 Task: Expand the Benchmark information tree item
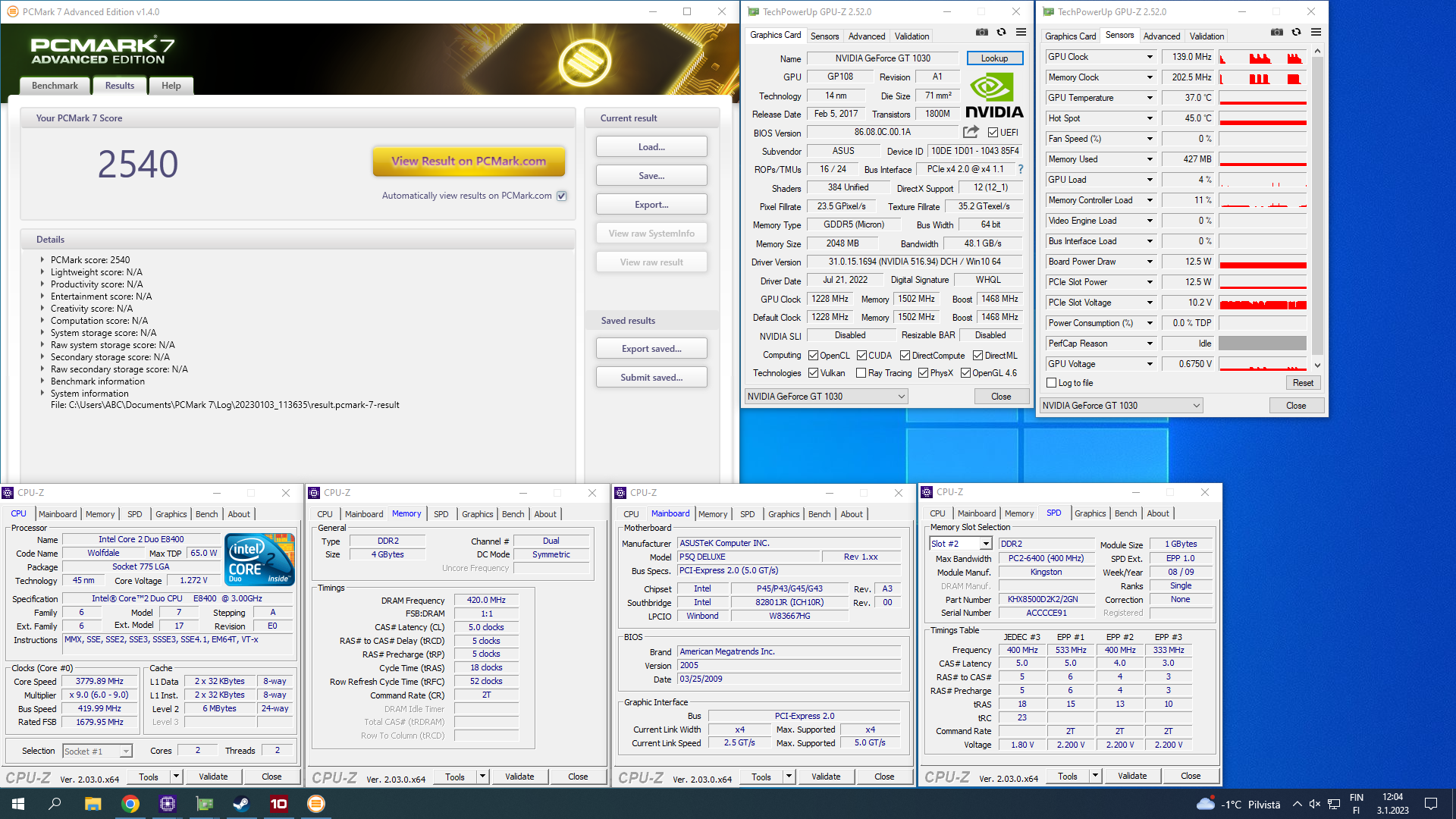point(42,381)
